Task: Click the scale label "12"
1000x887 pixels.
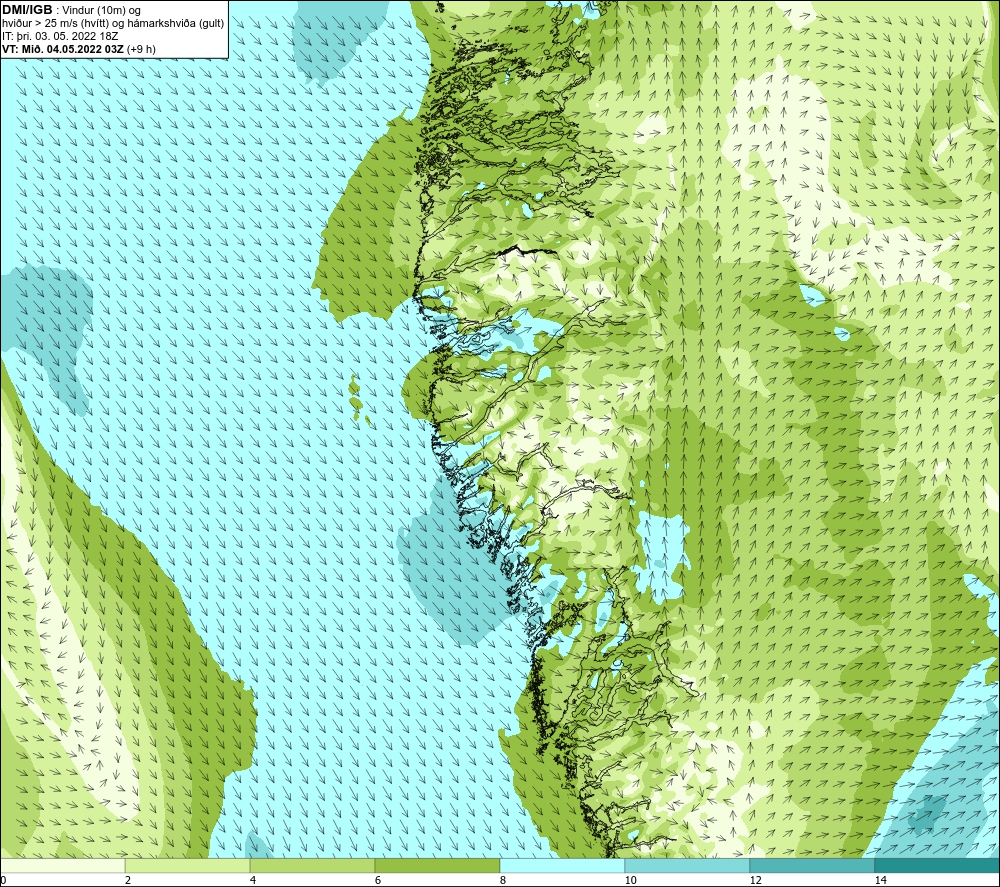Action: pos(755,880)
